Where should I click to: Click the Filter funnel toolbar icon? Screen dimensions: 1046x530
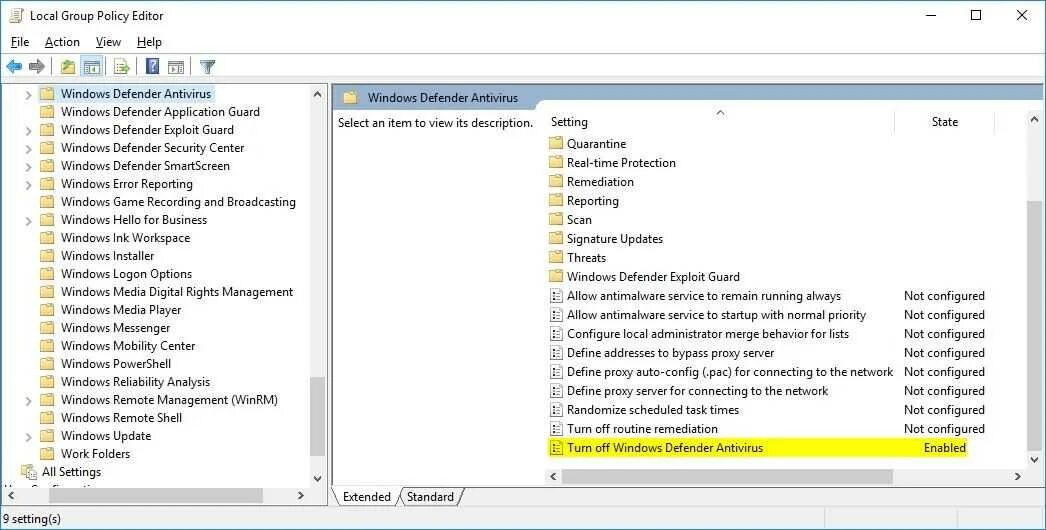[x=207, y=66]
